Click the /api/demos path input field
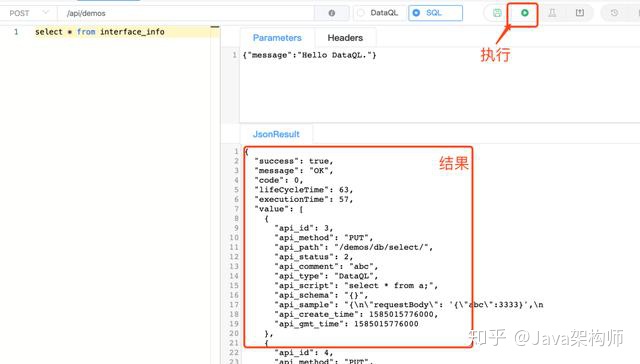 (x=190, y=13)
